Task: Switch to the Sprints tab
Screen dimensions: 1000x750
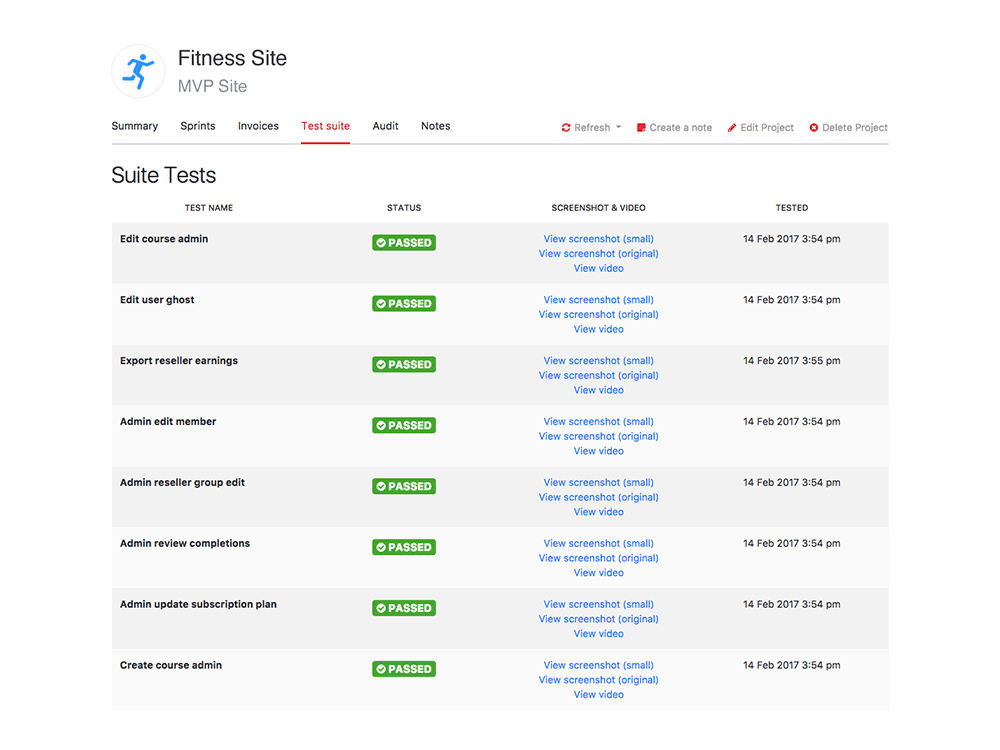Action: pyautogui.click(x=198, y=126)
